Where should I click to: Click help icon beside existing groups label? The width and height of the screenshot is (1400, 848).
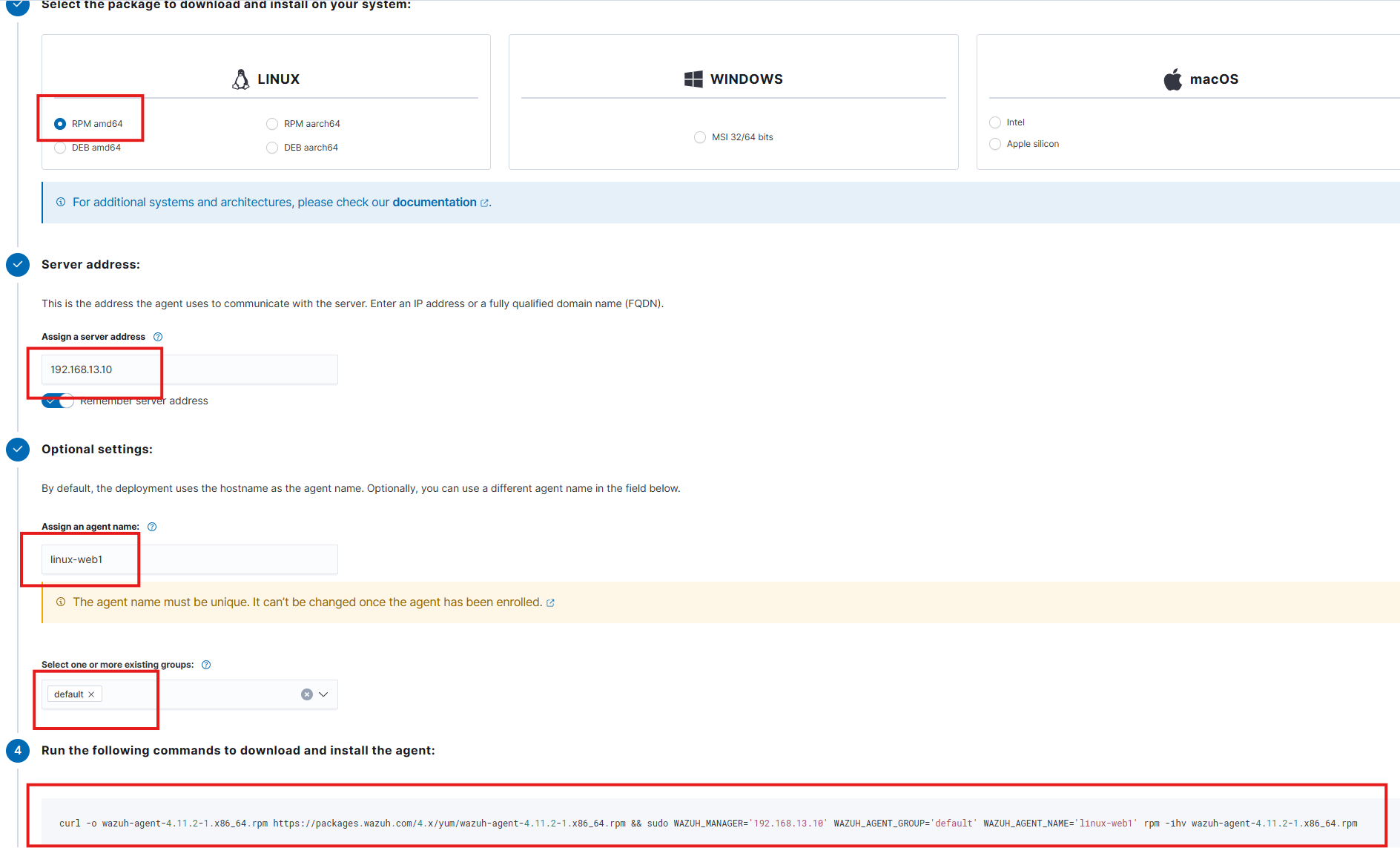206,665
